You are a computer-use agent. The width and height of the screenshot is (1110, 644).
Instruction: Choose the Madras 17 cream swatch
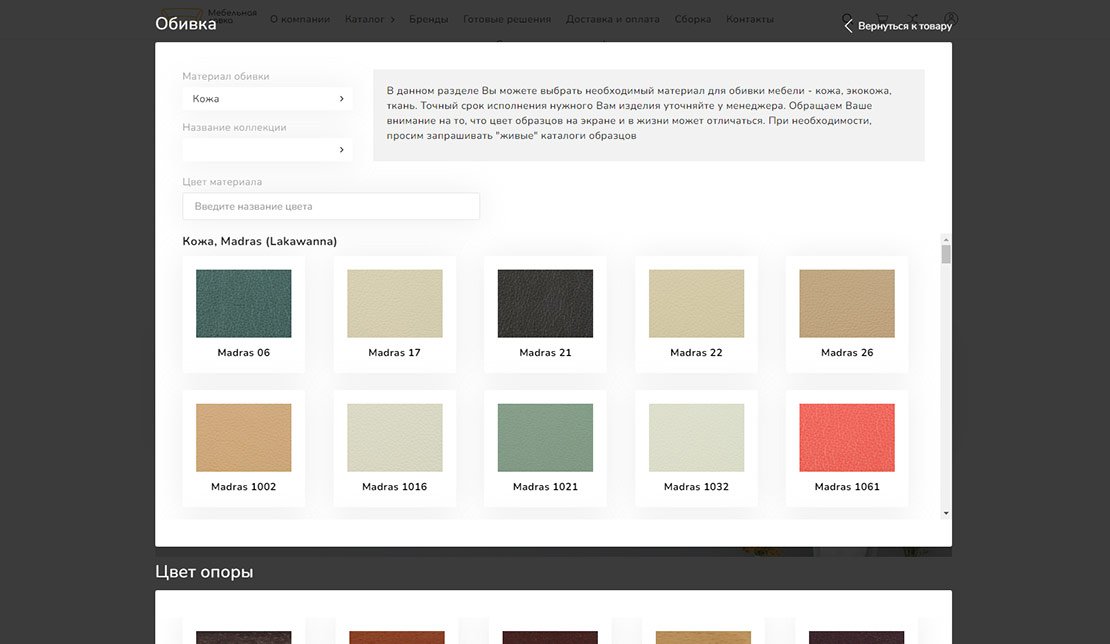(x=395, y=304)
